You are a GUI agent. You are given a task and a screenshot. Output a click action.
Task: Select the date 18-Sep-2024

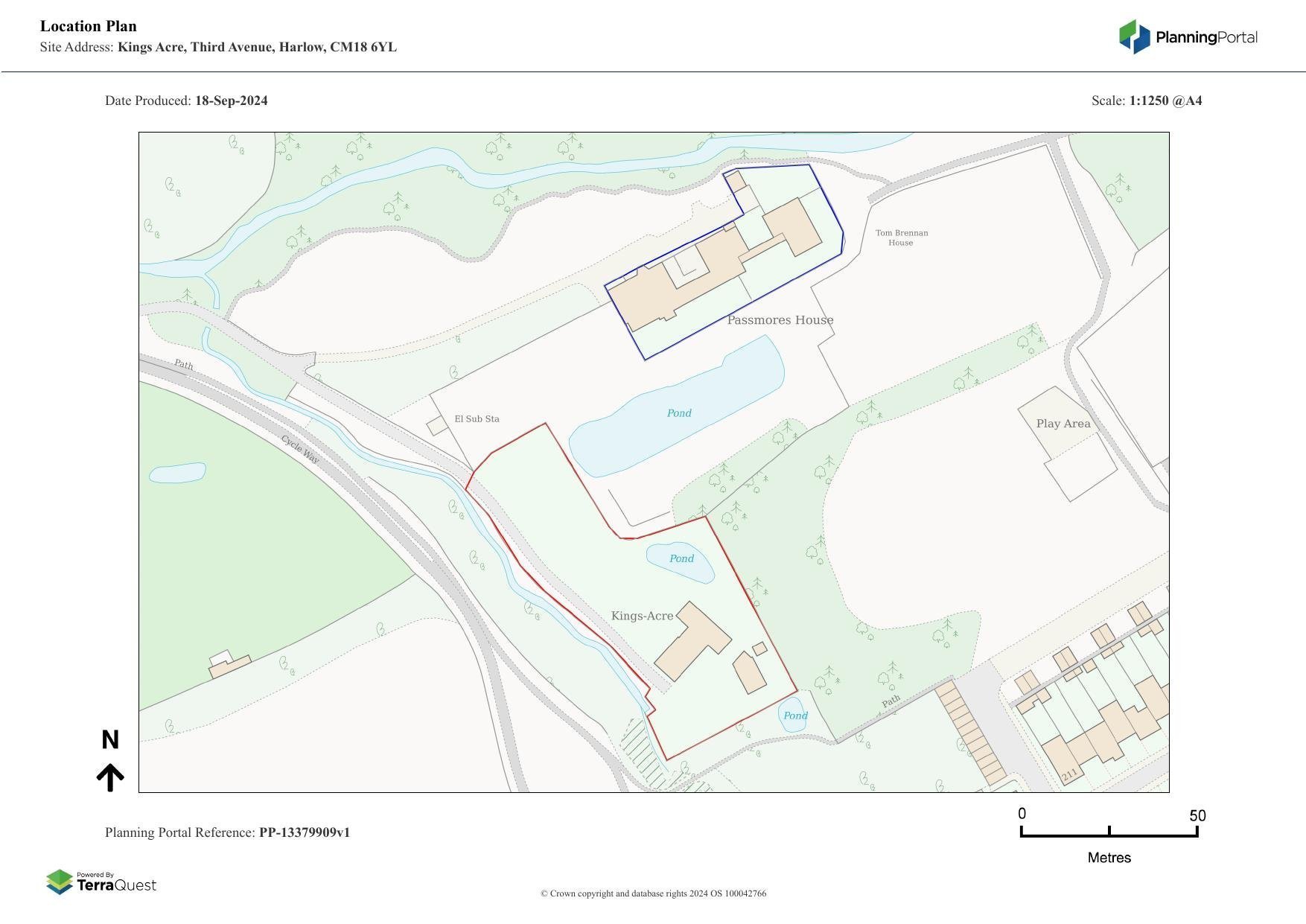click(x=231, y=101)
